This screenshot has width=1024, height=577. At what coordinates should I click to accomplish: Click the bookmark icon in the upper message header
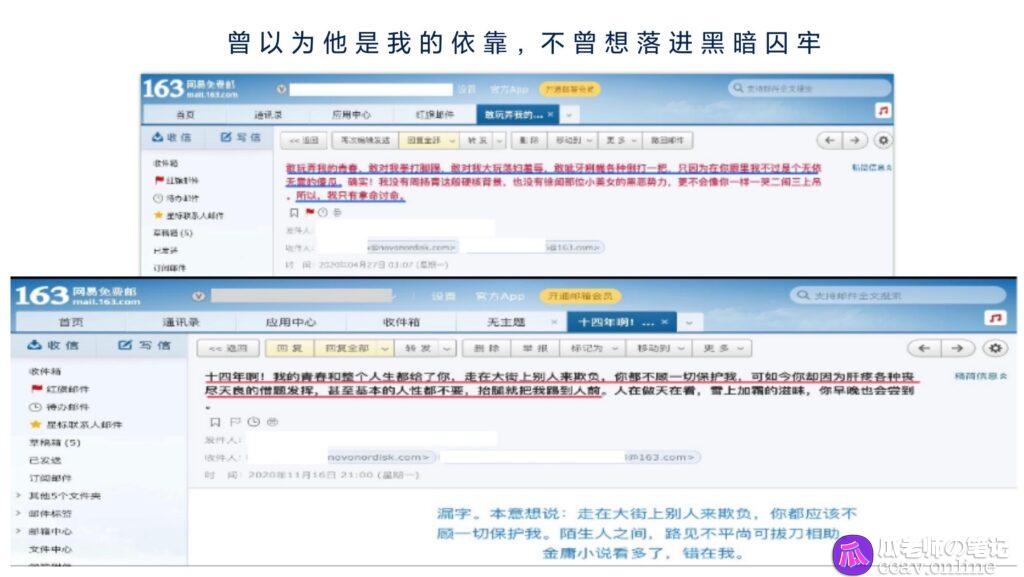tap(294, 213)
